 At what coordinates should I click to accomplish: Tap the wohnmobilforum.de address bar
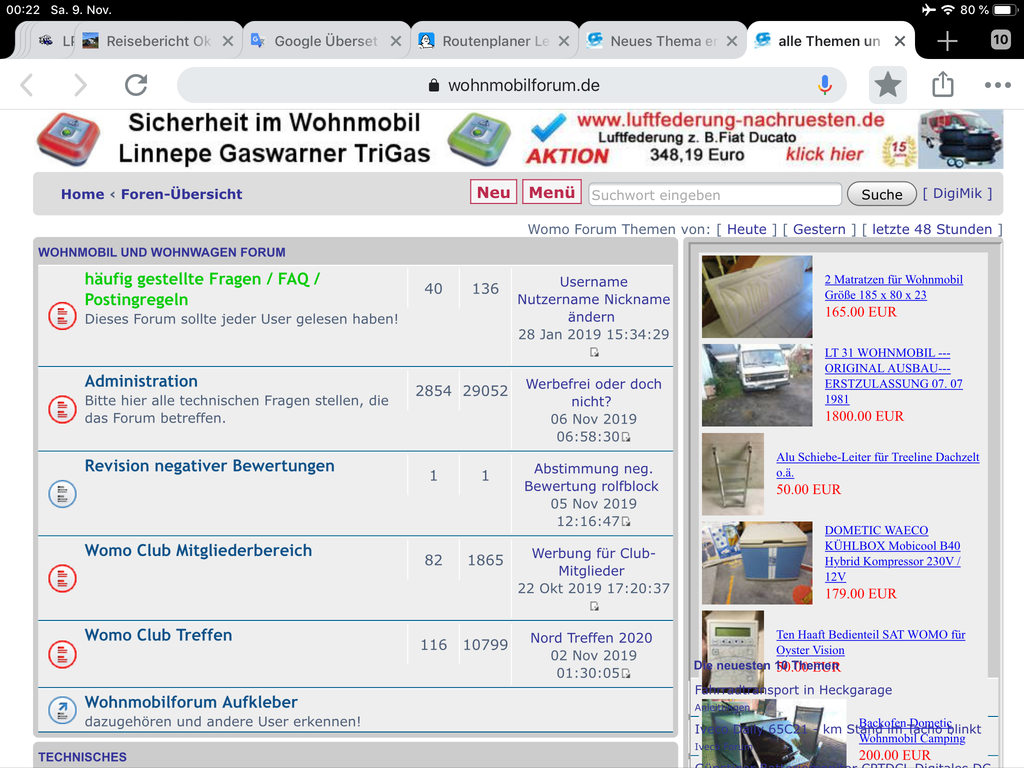(512, 85)
